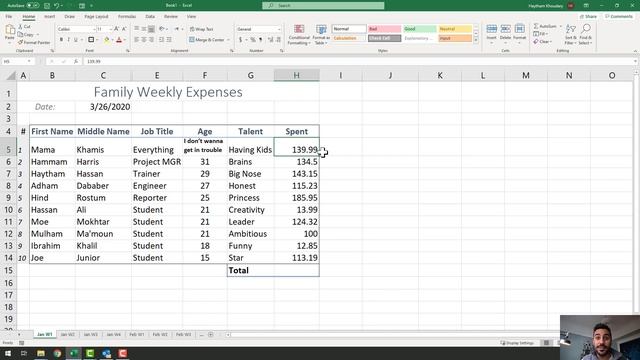Screen dimensions: 640x360
Task: Open Sort & Filter menu
Action: point(571,34)
